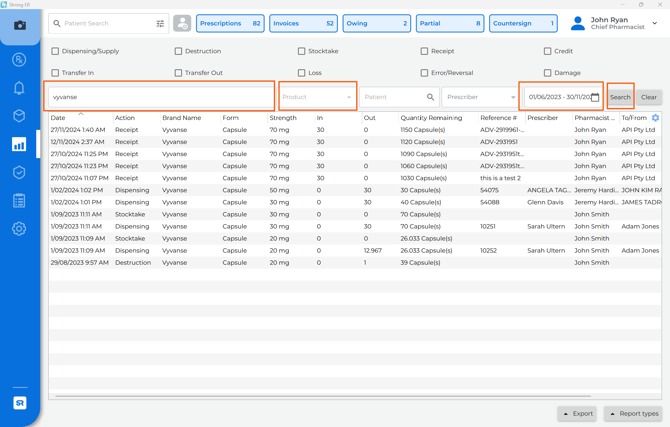The image size is (670, 427).
Task: Click the Export button
Action: [x=577, y=413]
